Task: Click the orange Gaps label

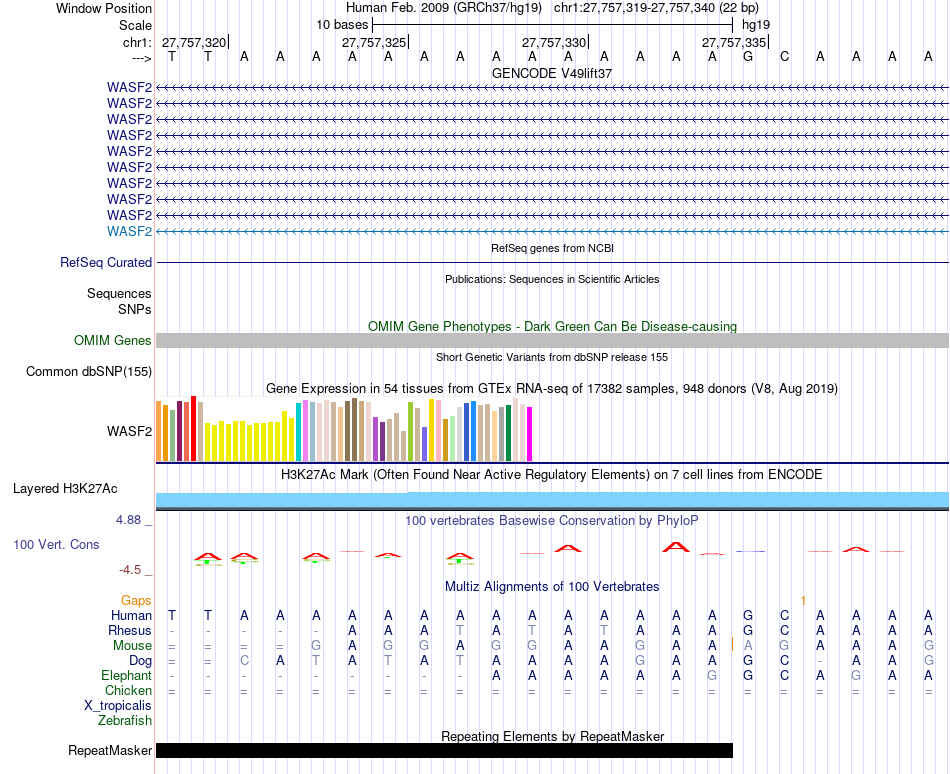Action: pyautogui.click(x=136, y=601)
